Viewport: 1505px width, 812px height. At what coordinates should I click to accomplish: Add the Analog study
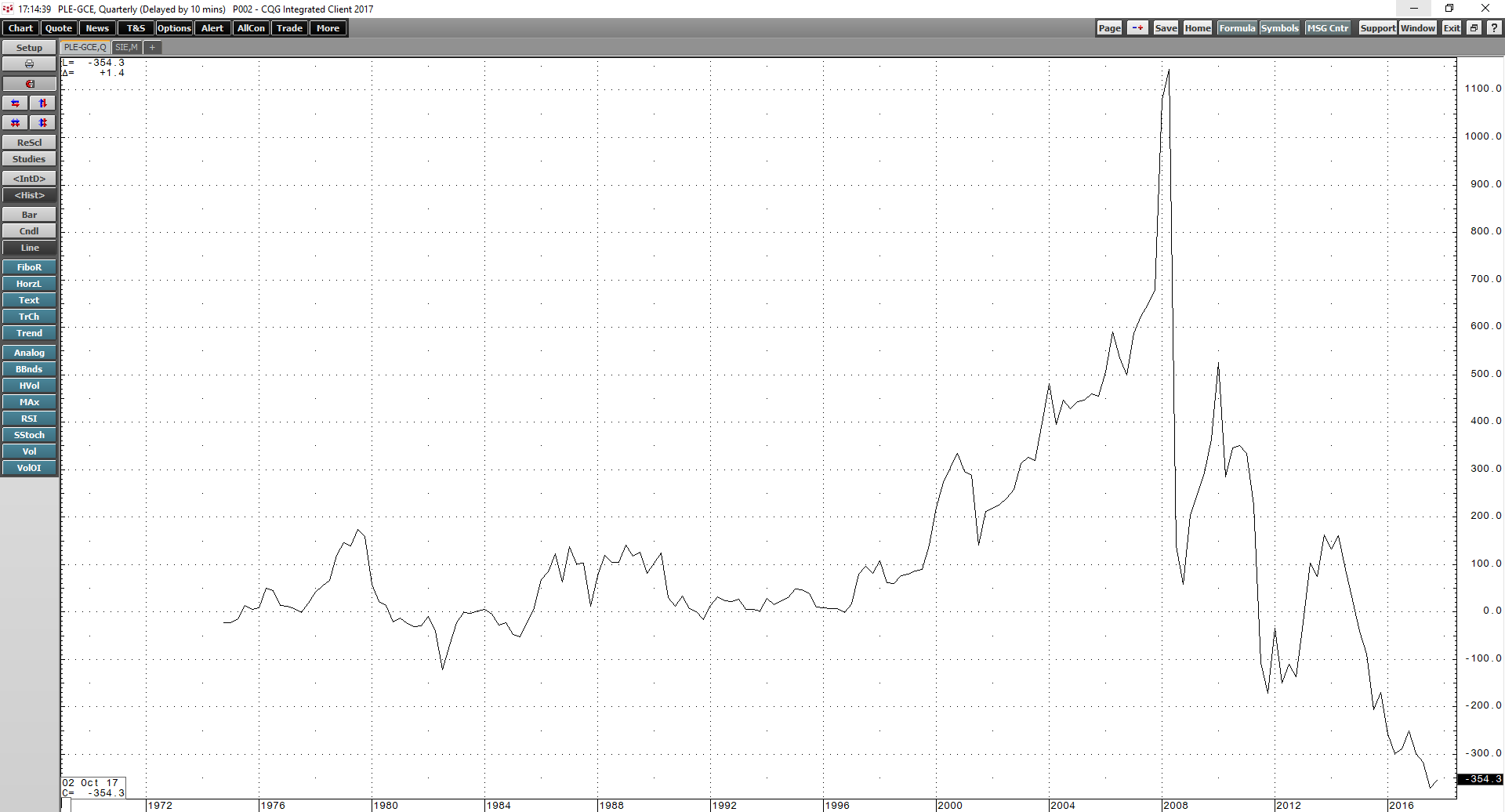click(x=29, y=353)
